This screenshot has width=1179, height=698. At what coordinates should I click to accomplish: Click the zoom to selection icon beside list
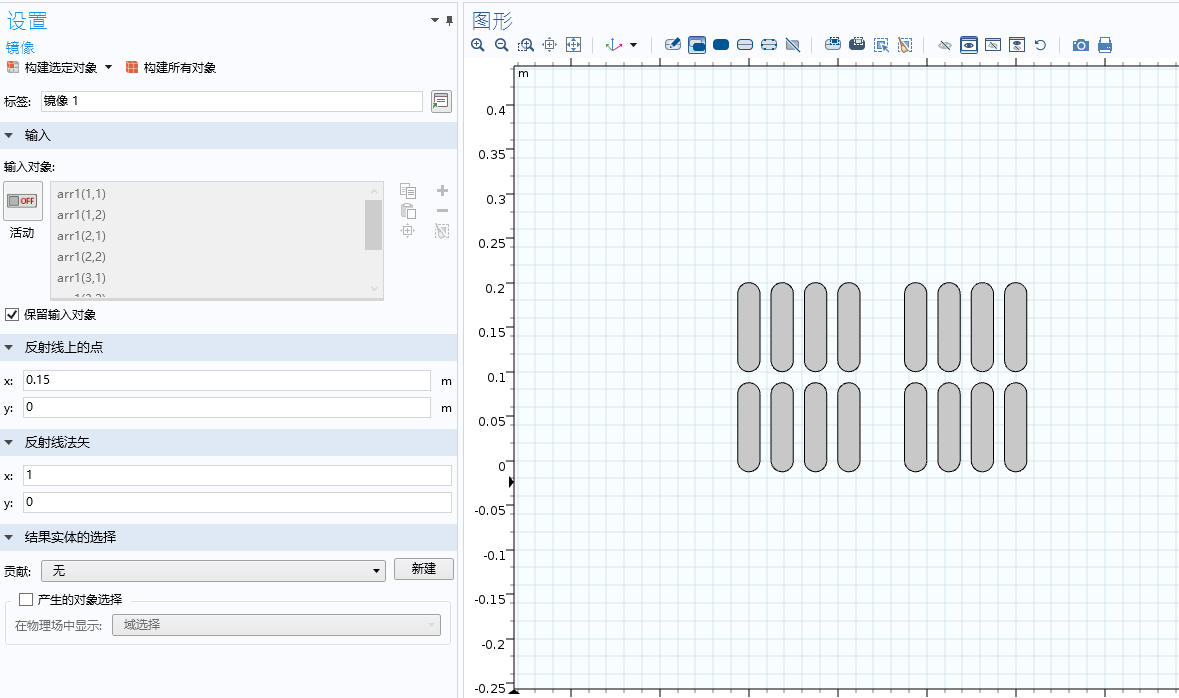[408, 231]
